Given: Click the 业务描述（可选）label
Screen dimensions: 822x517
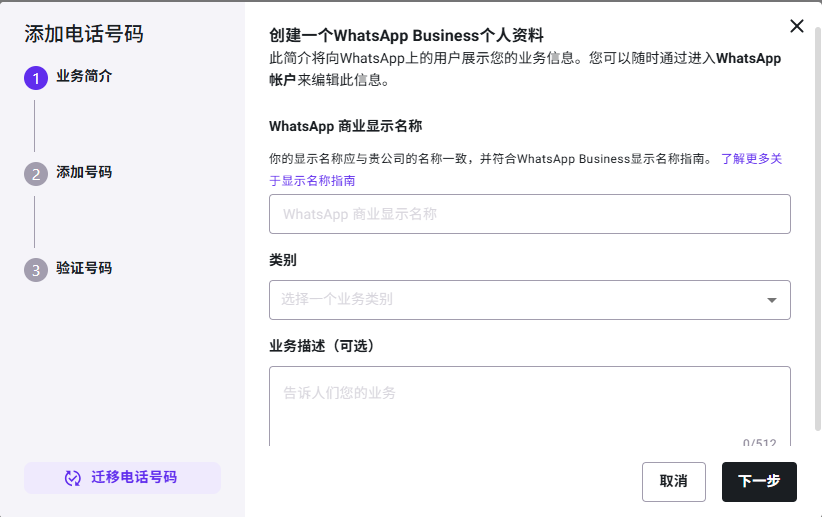Looking at the screenshot, I should pos(323,346).
